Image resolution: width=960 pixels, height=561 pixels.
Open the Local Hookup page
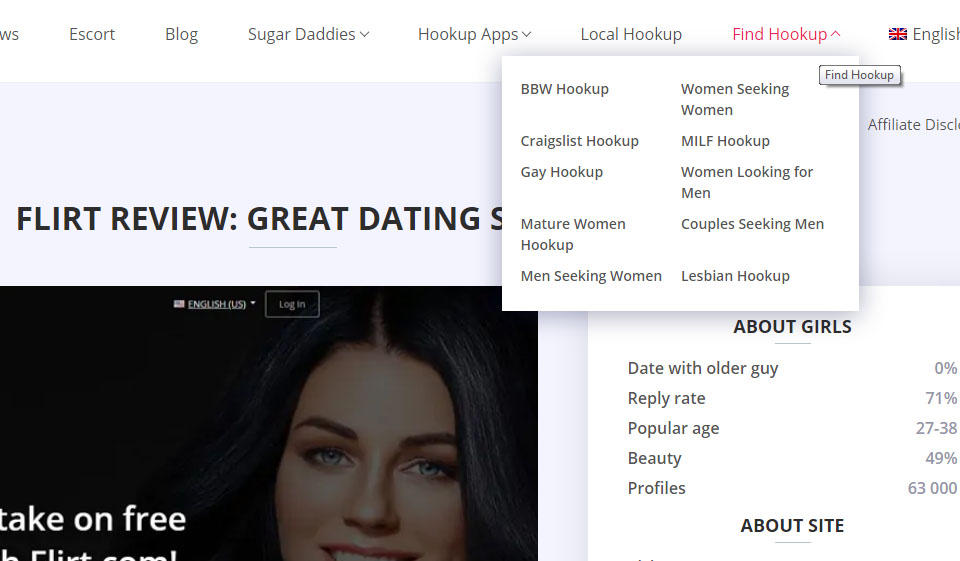[631, 34]
